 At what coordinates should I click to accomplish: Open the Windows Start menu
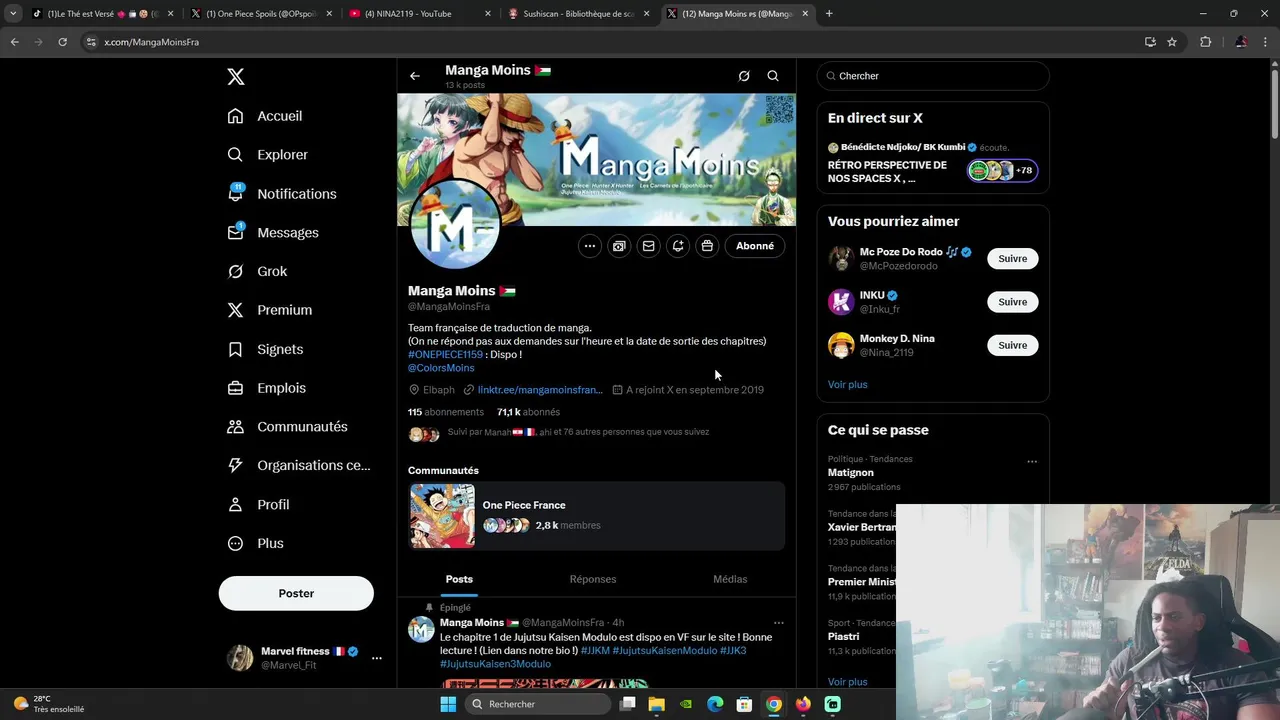(448, 704)
